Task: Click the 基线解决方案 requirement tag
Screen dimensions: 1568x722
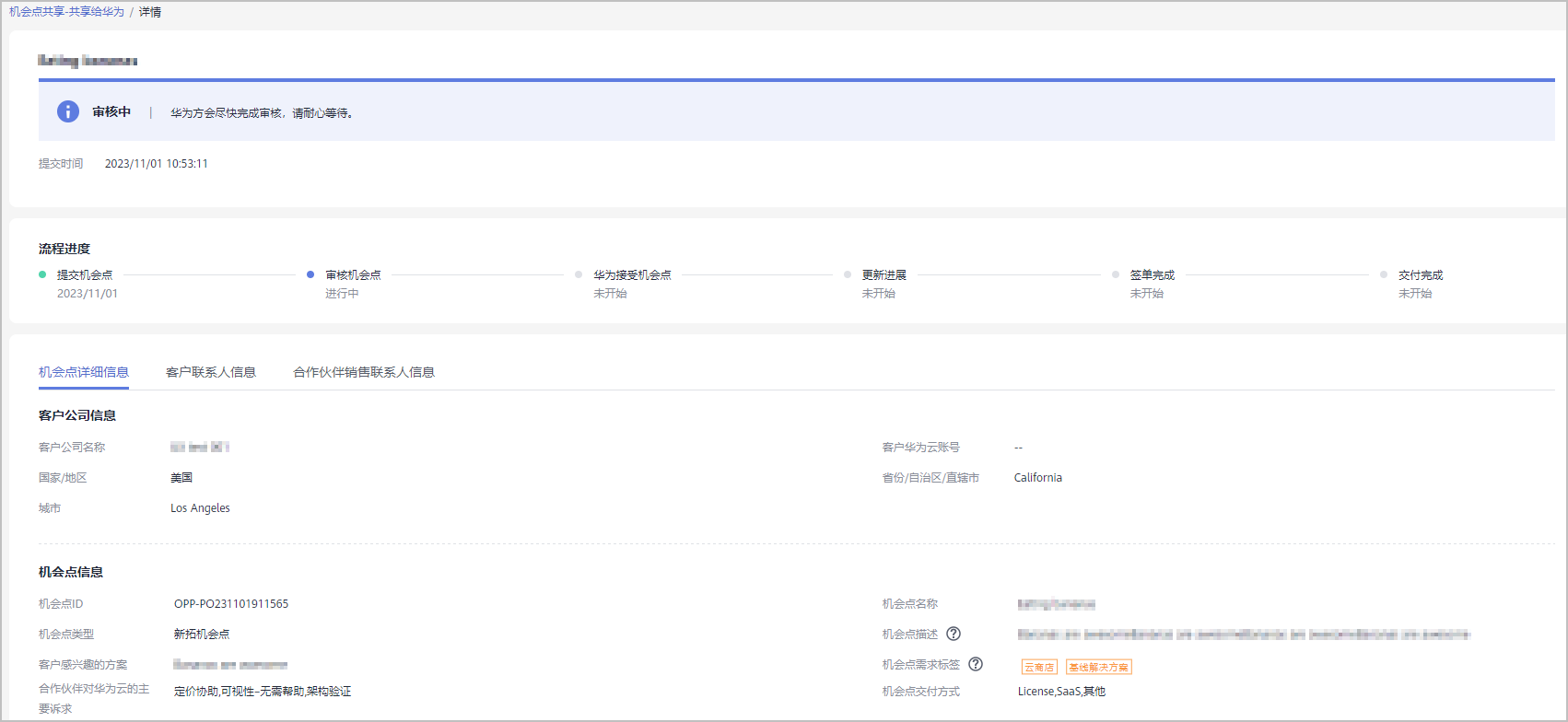Action: click(1098, 667)
